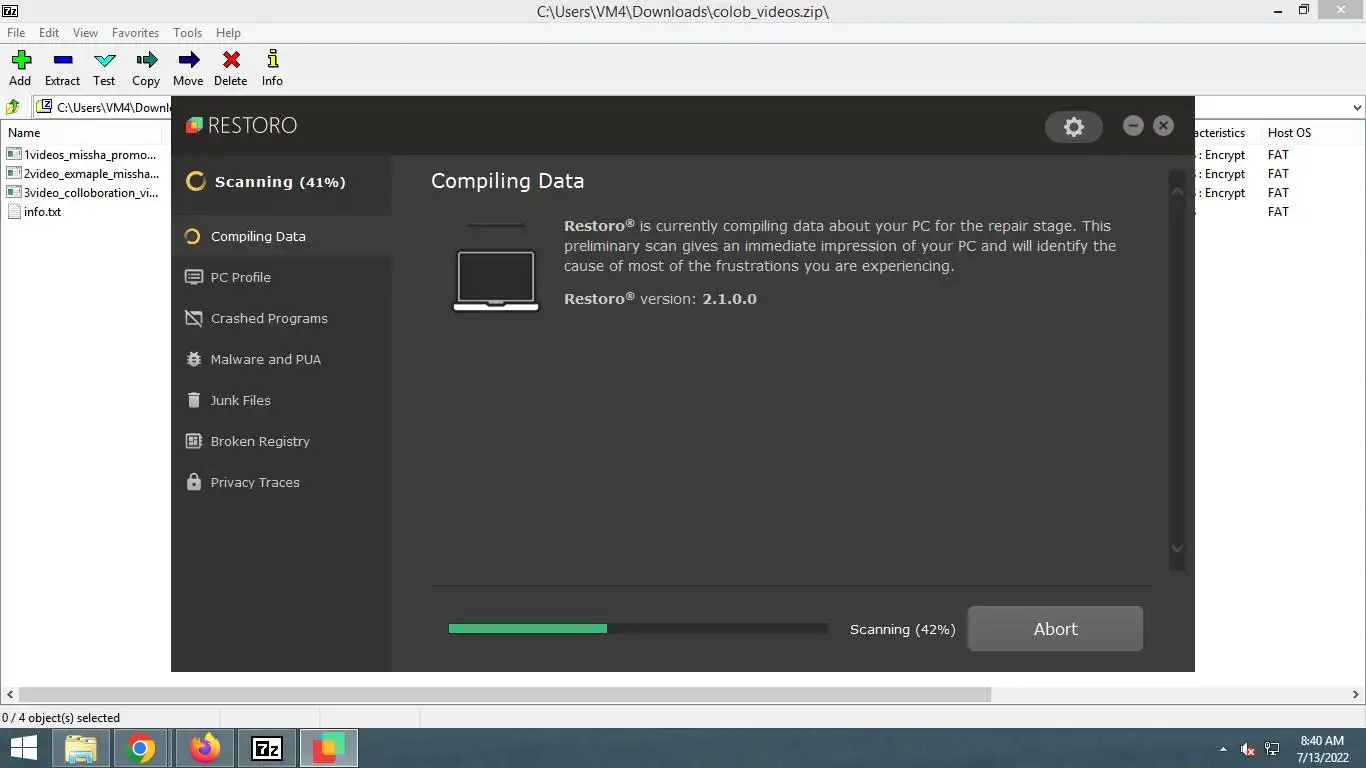Viewport: 1366px width, 768px height.
Task: Click the 0 / 4 object(s) selected status
Action: [x=61, y=718]
